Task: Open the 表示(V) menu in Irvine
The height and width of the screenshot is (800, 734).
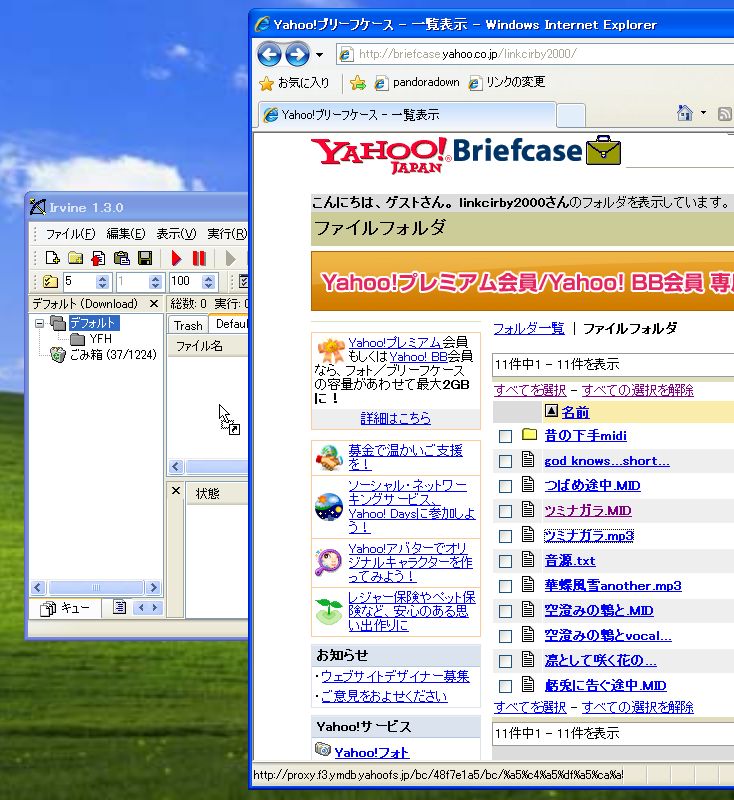Action: pos(176,234)
